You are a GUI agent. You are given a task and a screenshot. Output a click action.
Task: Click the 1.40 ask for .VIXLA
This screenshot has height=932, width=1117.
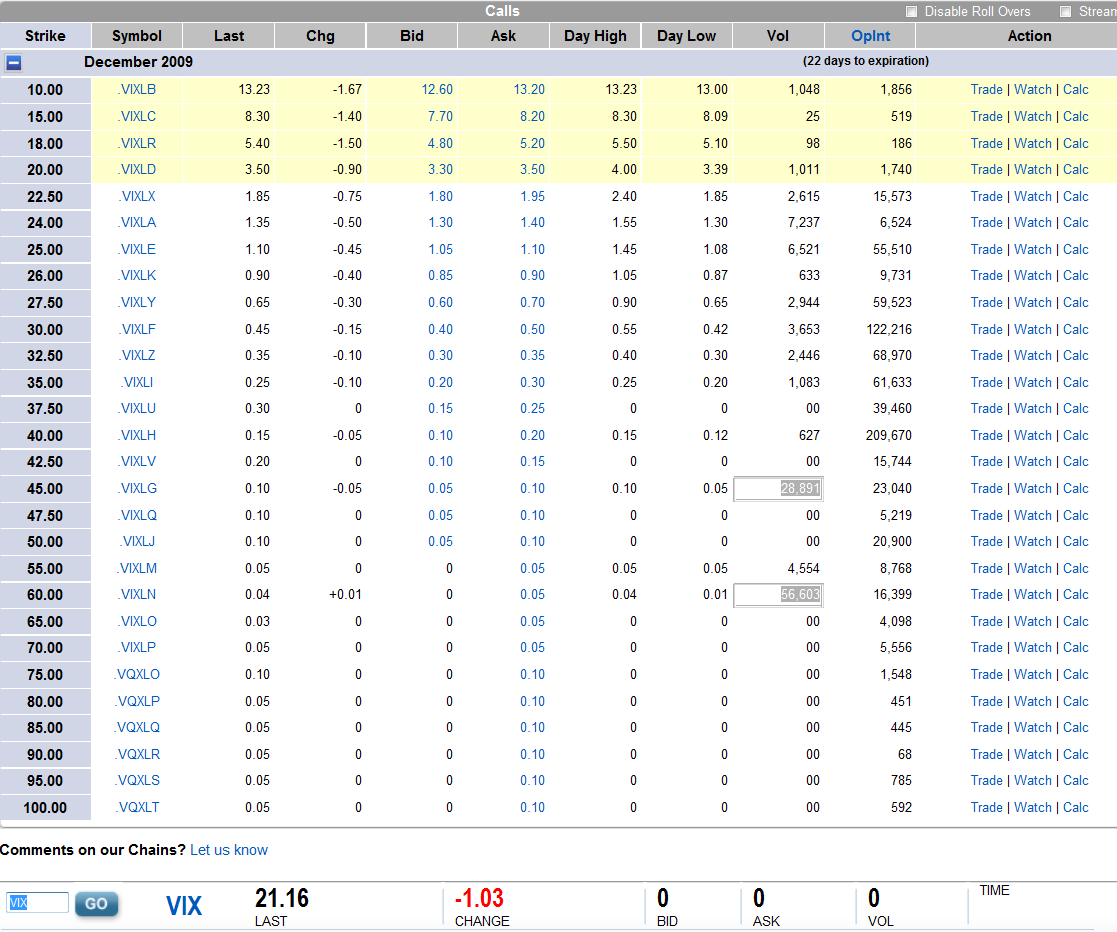532,223
